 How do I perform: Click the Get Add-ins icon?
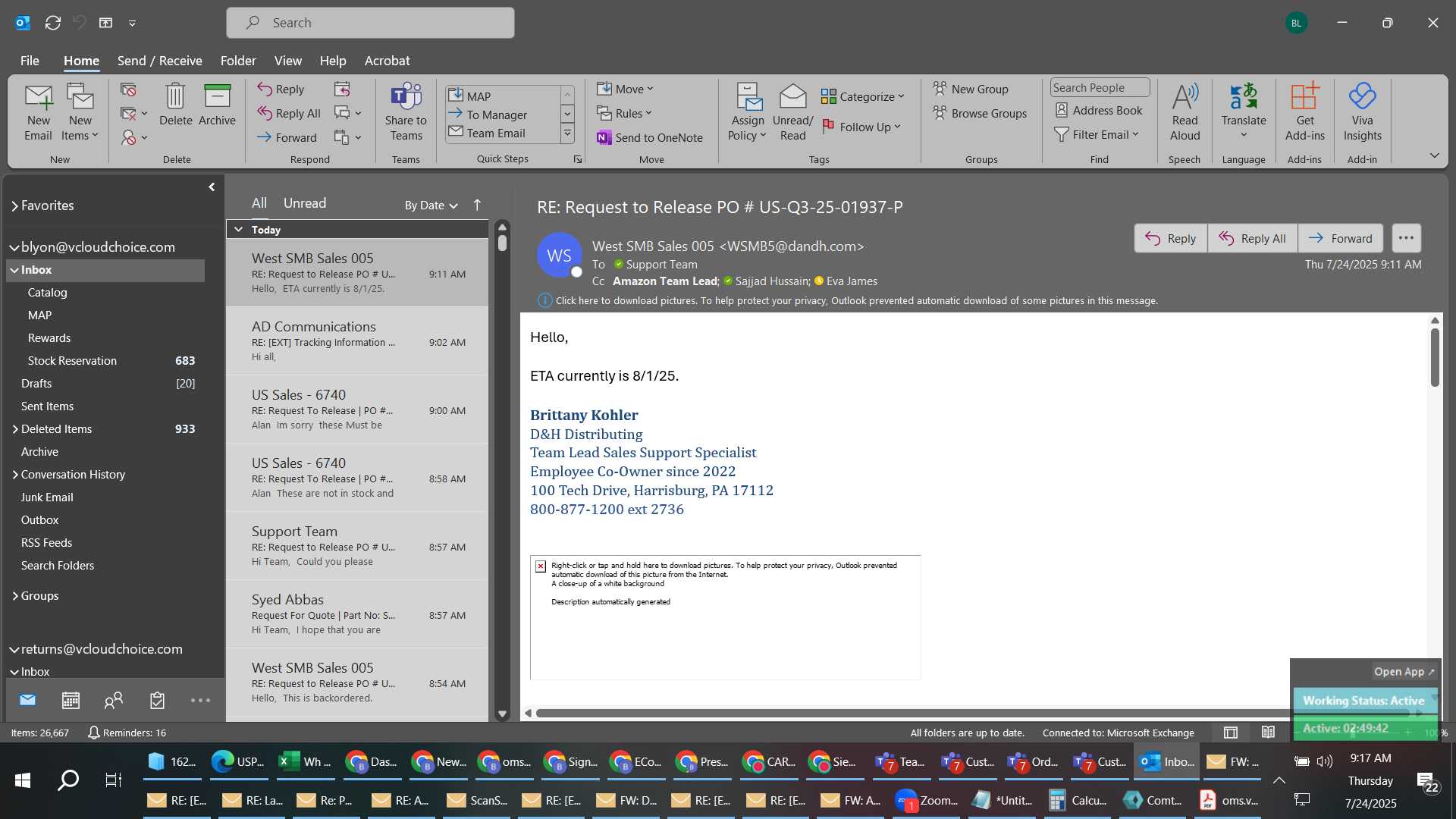1304,112
